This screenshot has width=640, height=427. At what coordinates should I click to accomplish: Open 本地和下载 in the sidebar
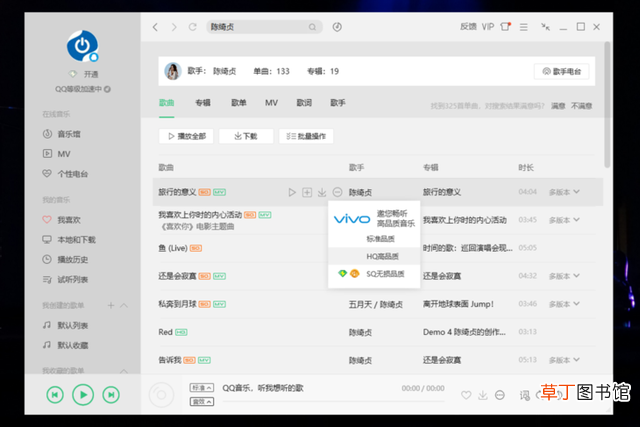coord(69,240)
